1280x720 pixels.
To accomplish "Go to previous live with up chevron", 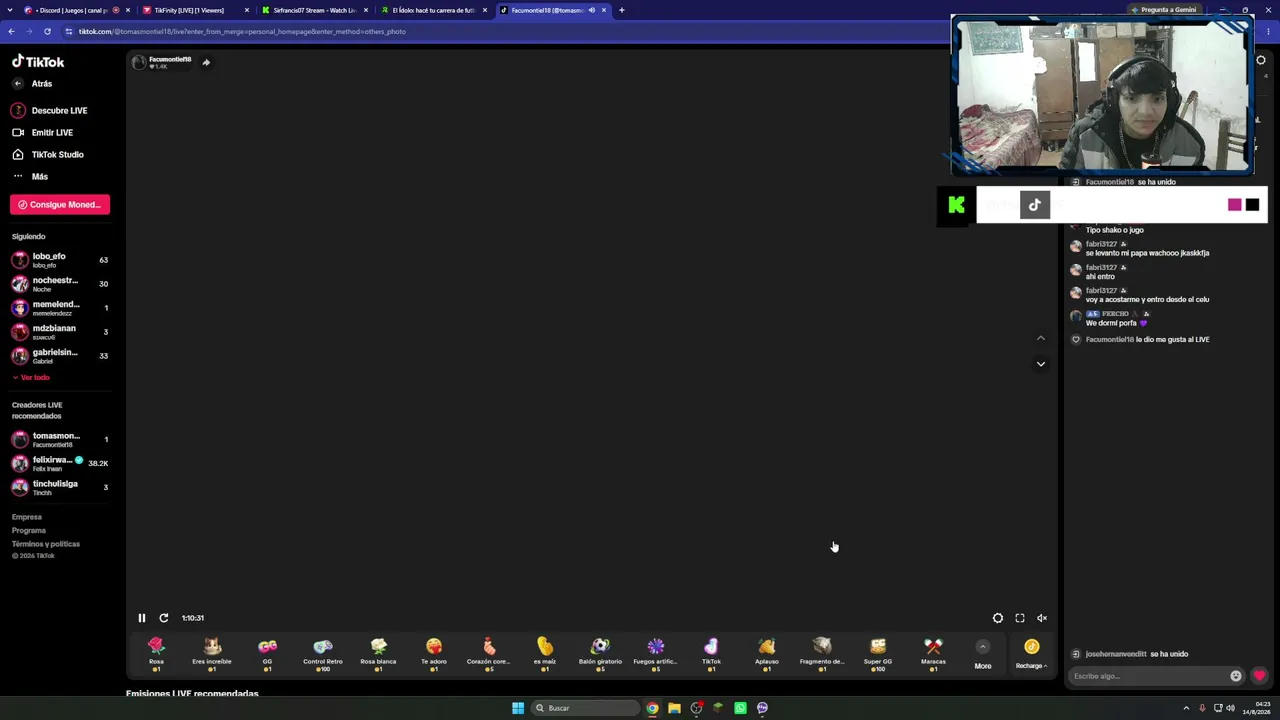I will point(1041,339).
